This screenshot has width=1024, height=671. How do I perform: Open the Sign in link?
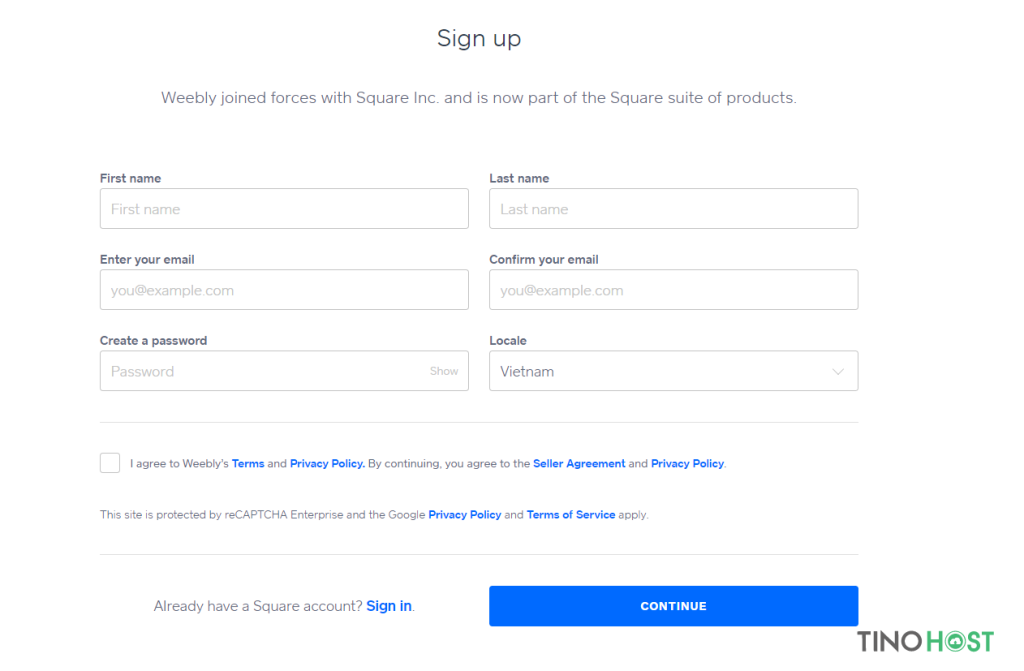pos(389,606)
